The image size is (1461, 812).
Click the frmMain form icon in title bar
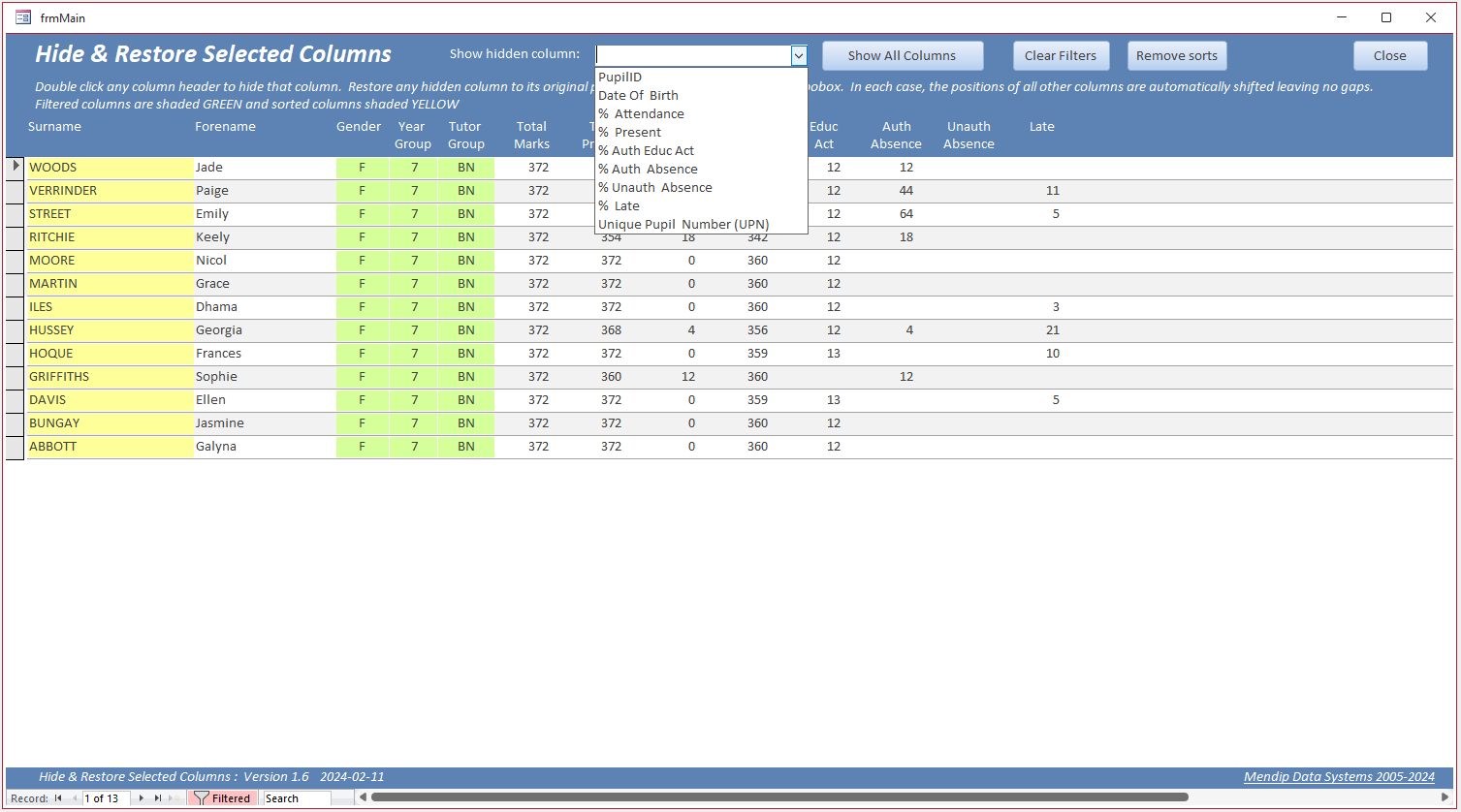[23, 17]
